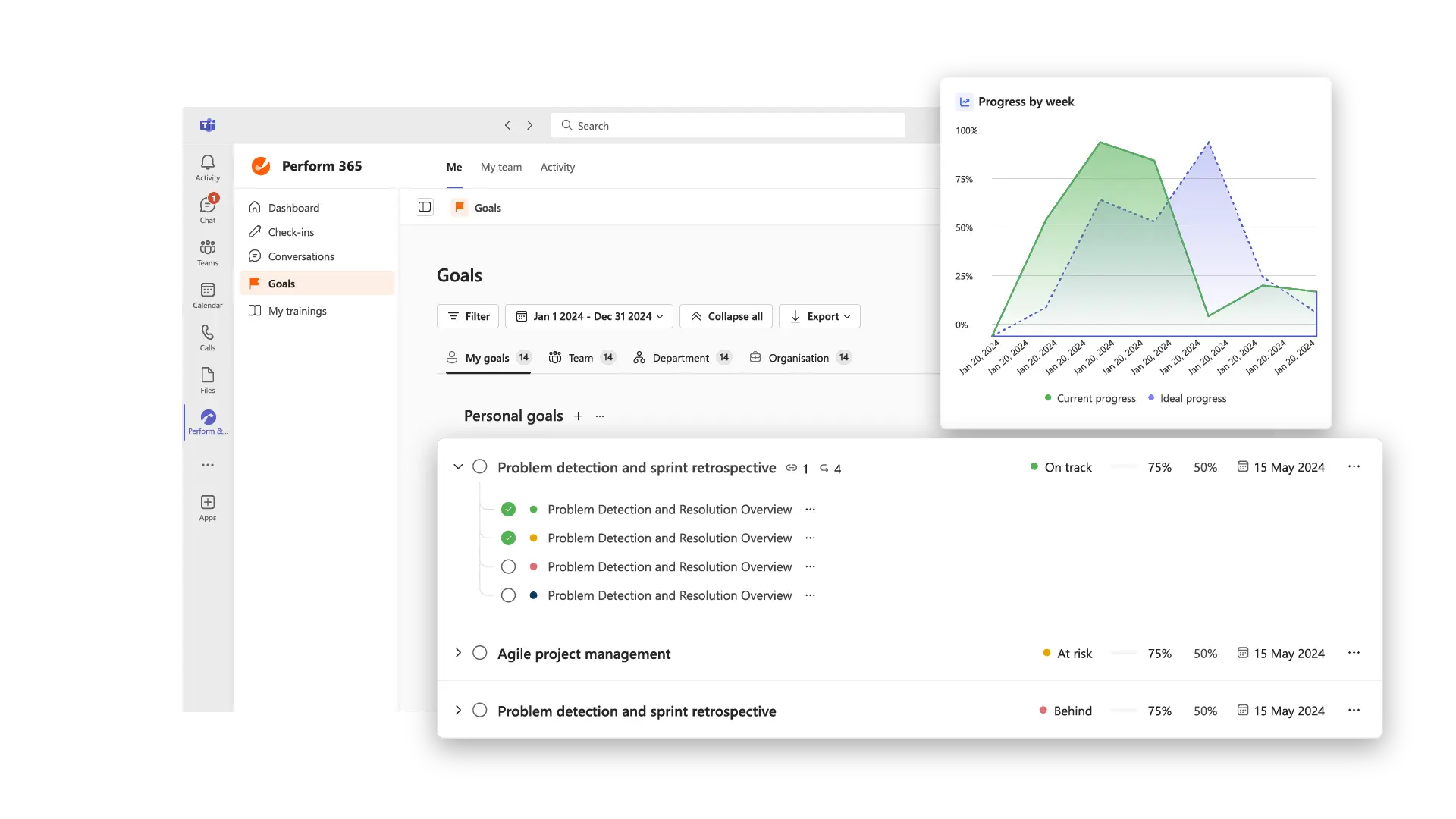The width and height of the screenshot is (1456, 819).
Task: Add a new personal goal with plus icon
Action: [578, 416]
